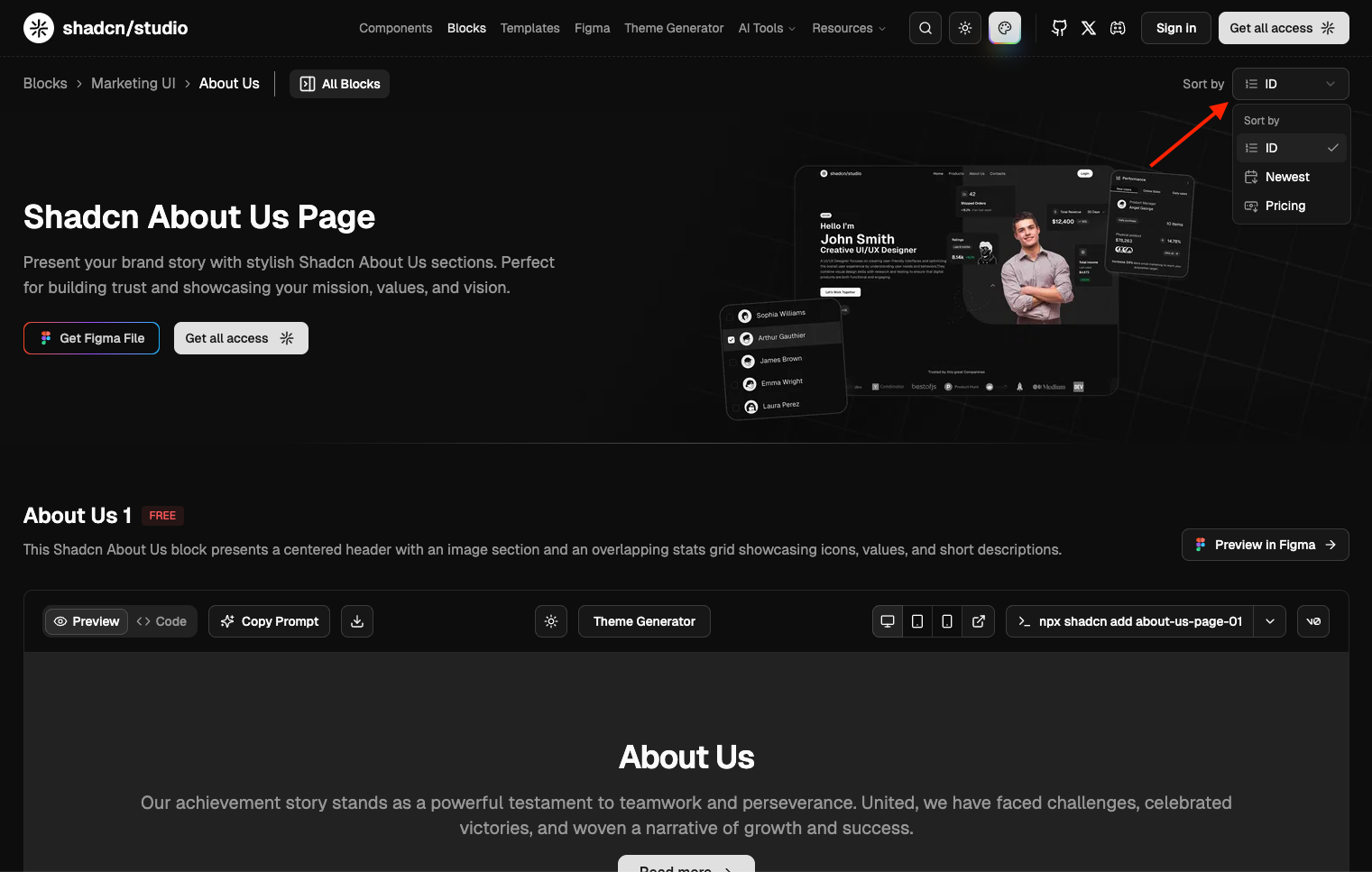Toggle light/dark mode sun icon in header

[x=965, y=28]
